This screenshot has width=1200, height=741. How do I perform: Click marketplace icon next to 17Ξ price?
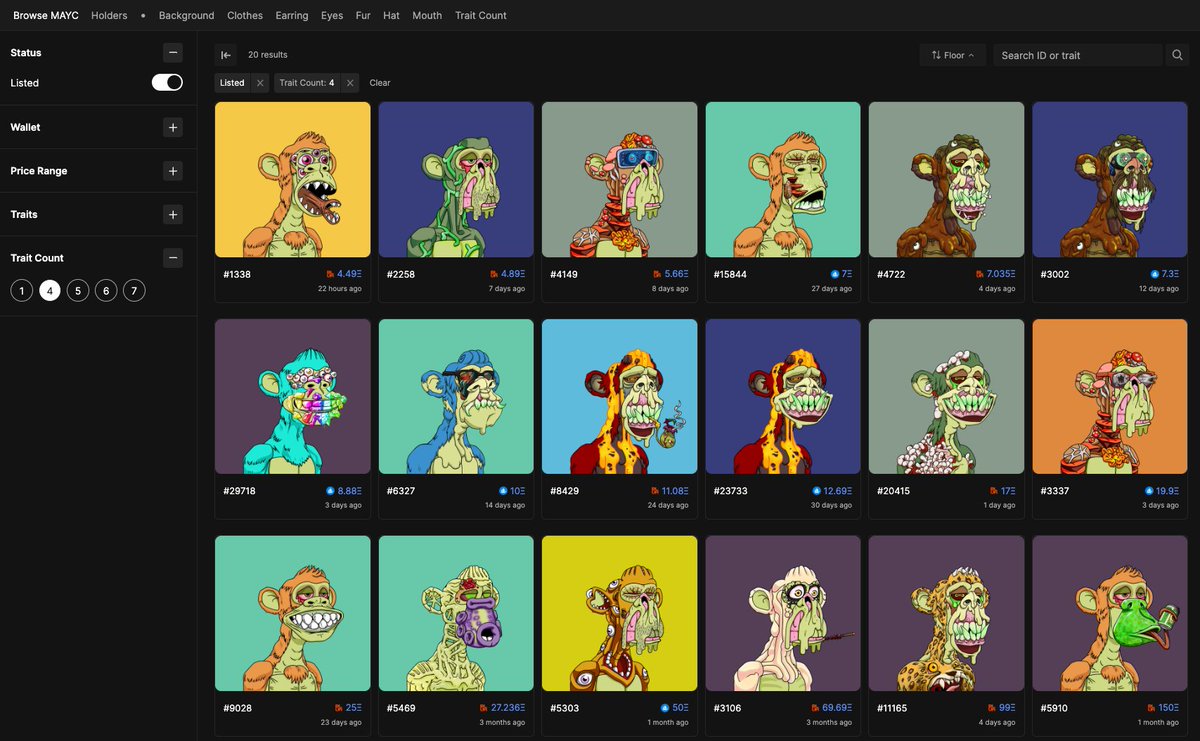[x=993, y=491]
